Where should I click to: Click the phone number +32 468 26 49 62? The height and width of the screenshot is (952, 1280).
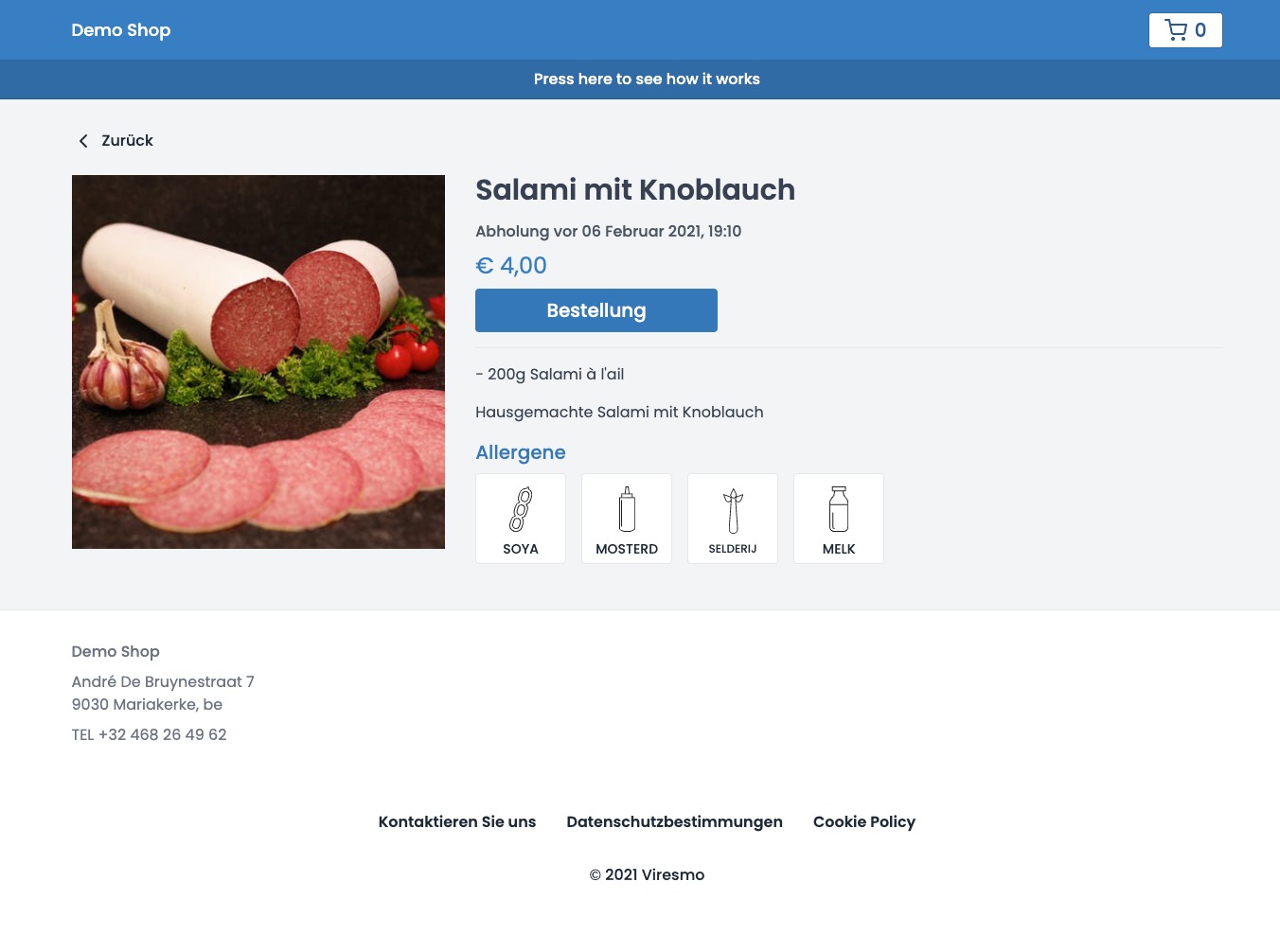pyautogui.click(x=162, y=734)
